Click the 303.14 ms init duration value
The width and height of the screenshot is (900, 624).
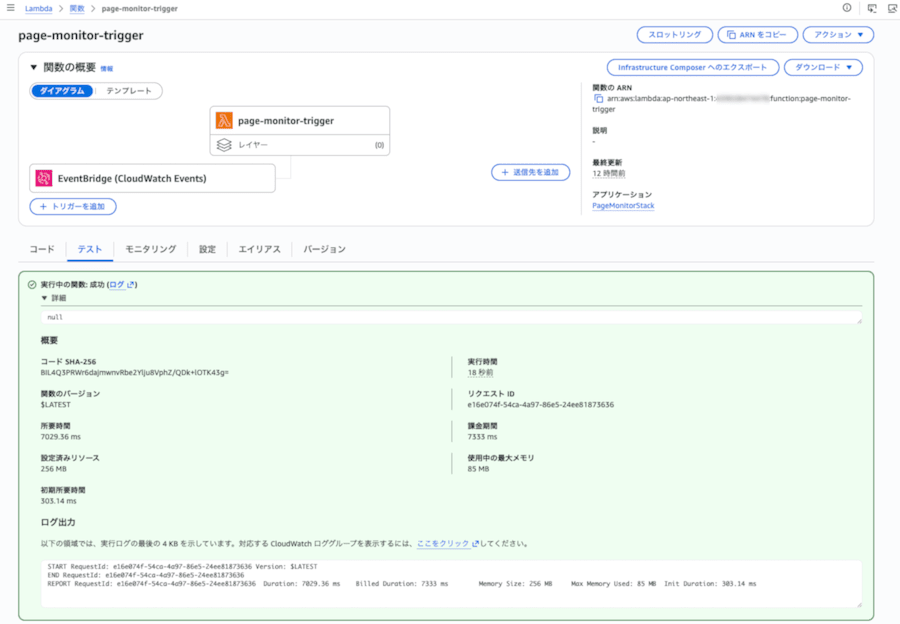(x=59, y=501)
